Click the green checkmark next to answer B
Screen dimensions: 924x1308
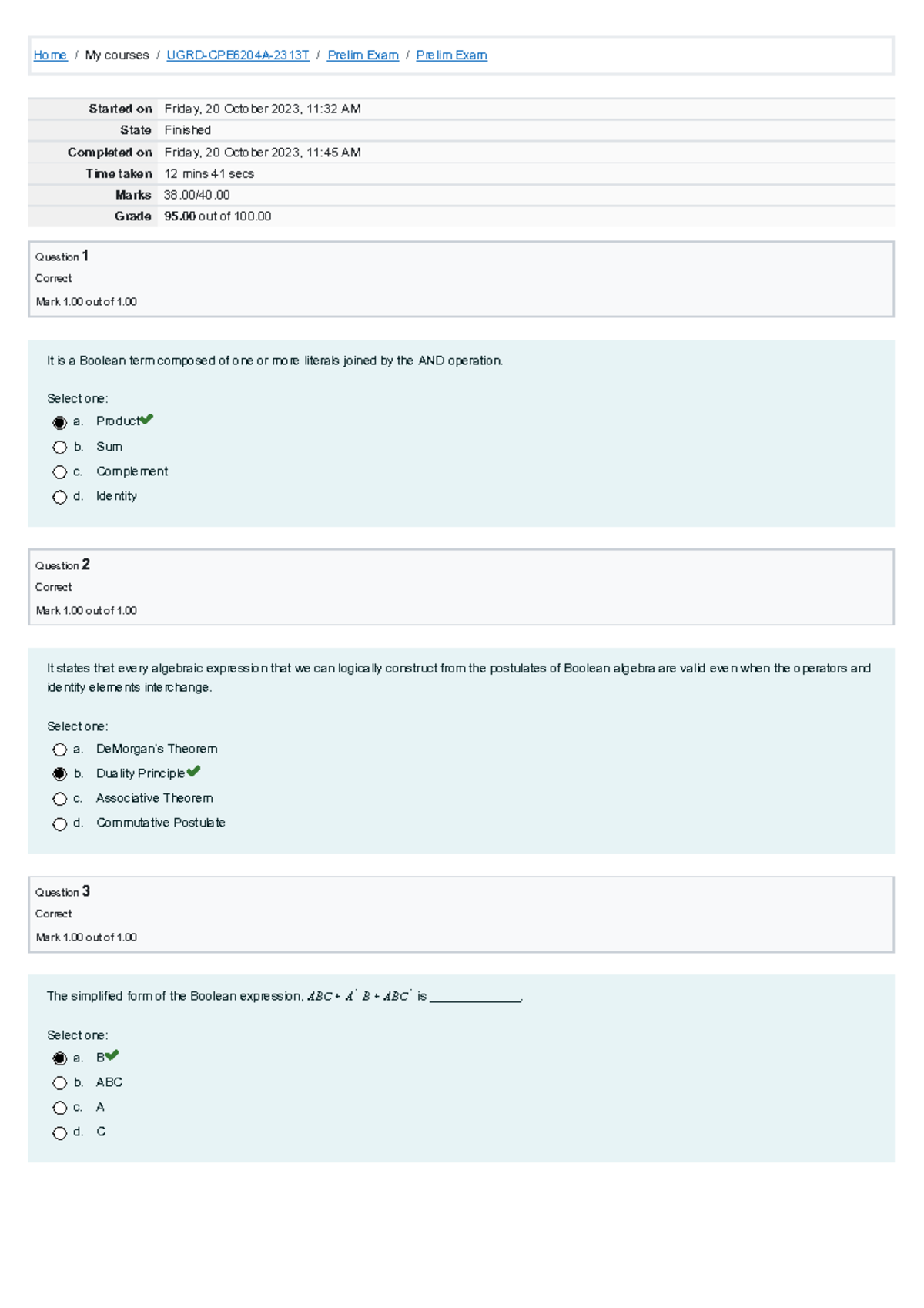(x=112, y=1055)
